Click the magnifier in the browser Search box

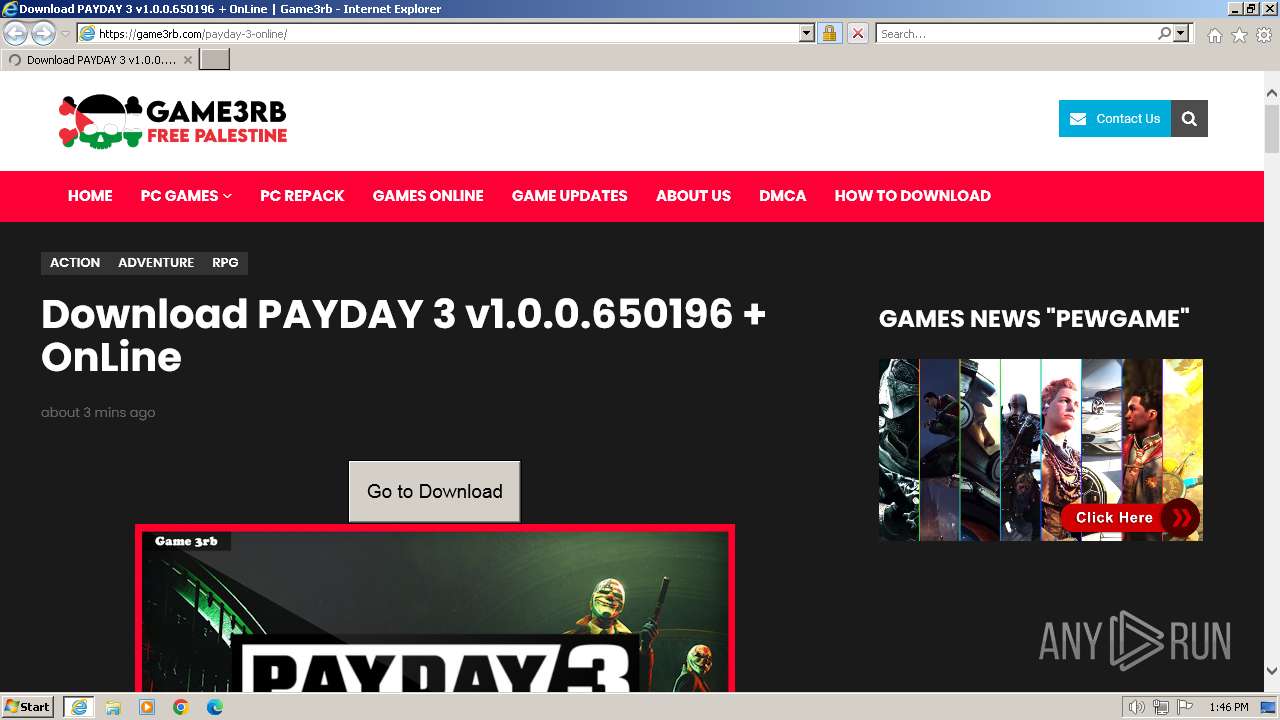coord(1164,34)
